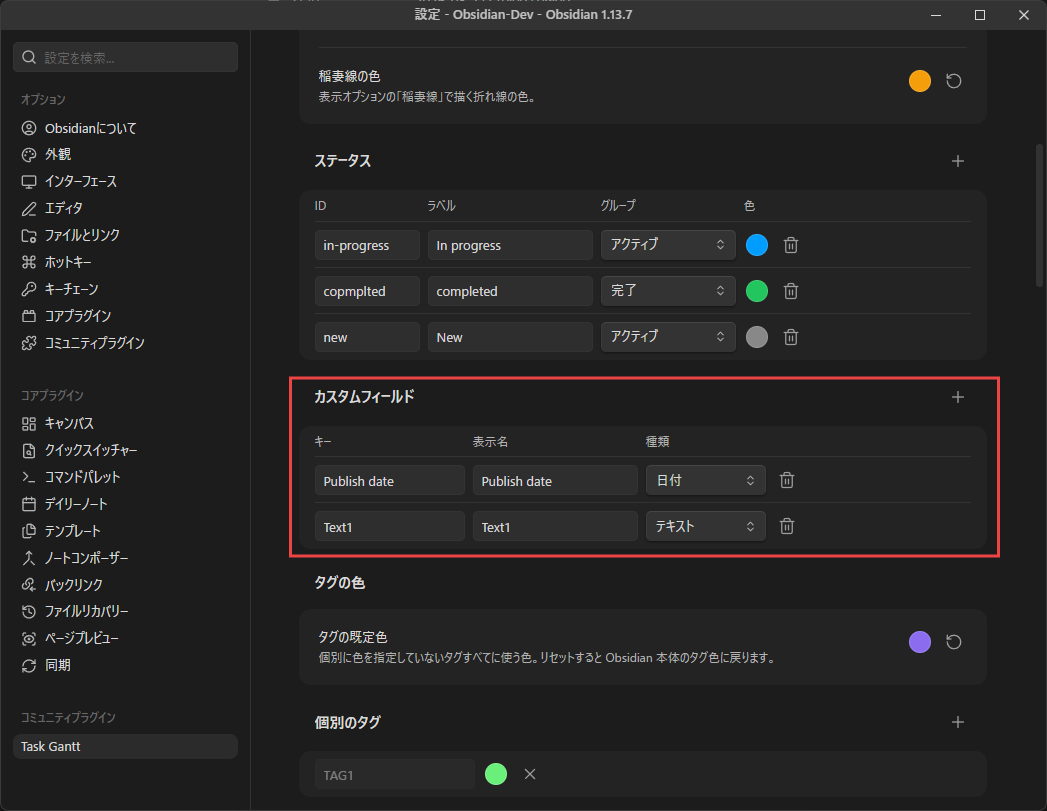Click the settings panel vertical scrollbar
The image size is (1047, 811).
(1039, 215)
